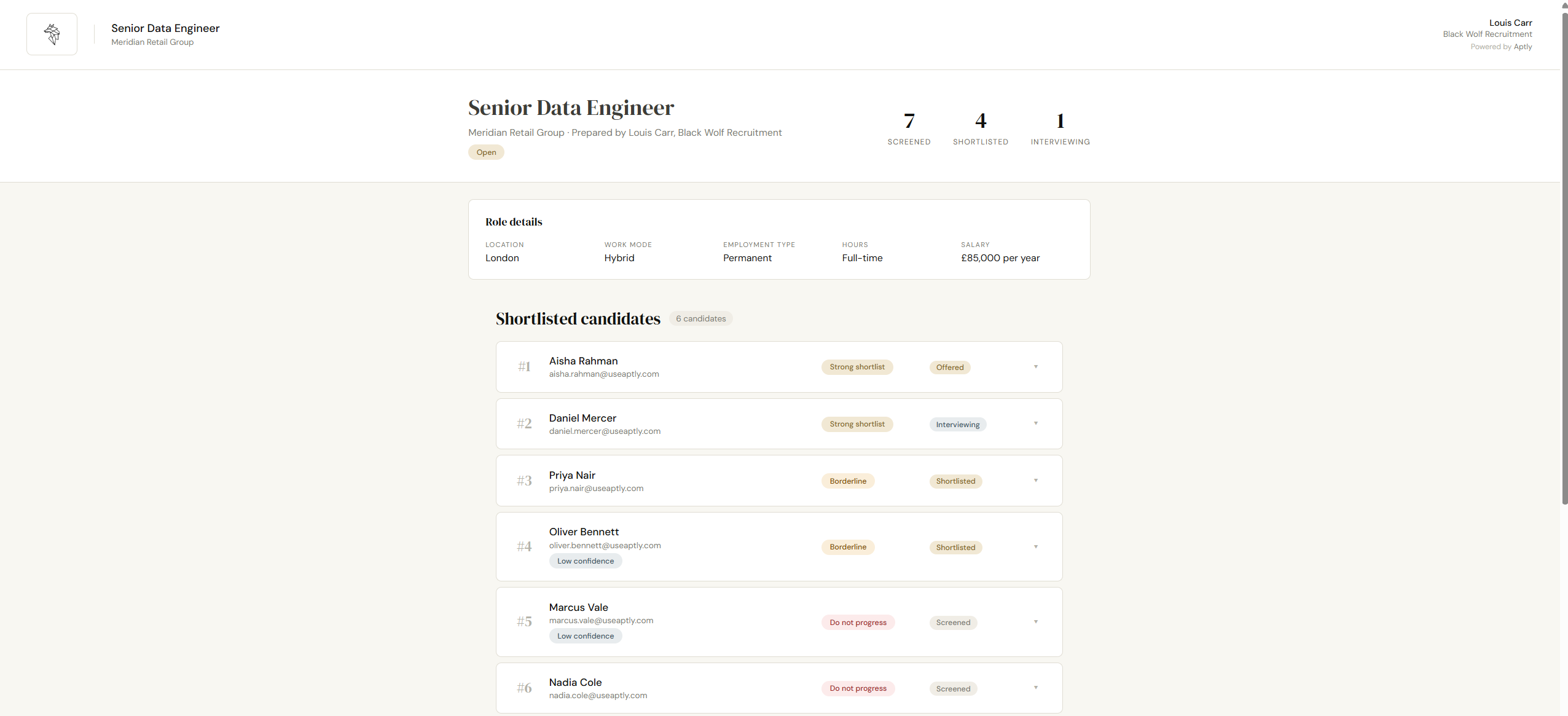Click the London location value

[x=502, y=258]
